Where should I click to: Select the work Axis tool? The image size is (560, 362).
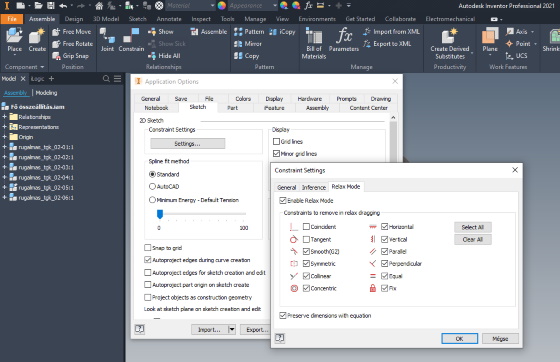[x=517, y=32]
